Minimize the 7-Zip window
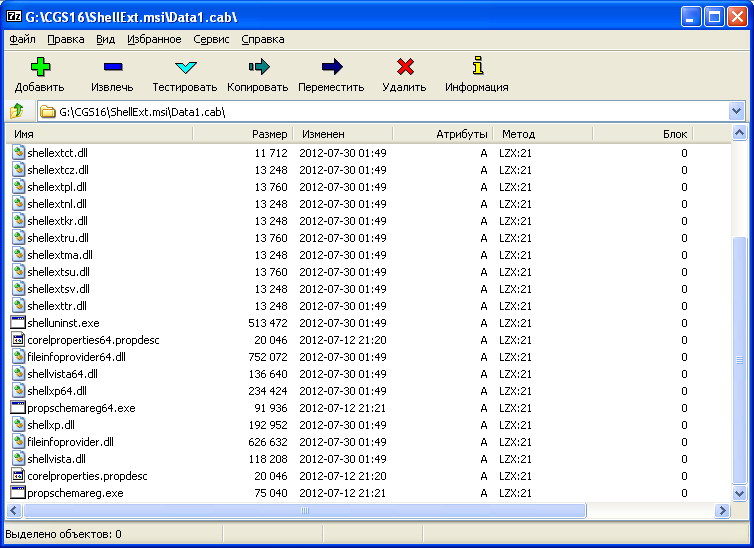754x548 pixels. (691, 17)
